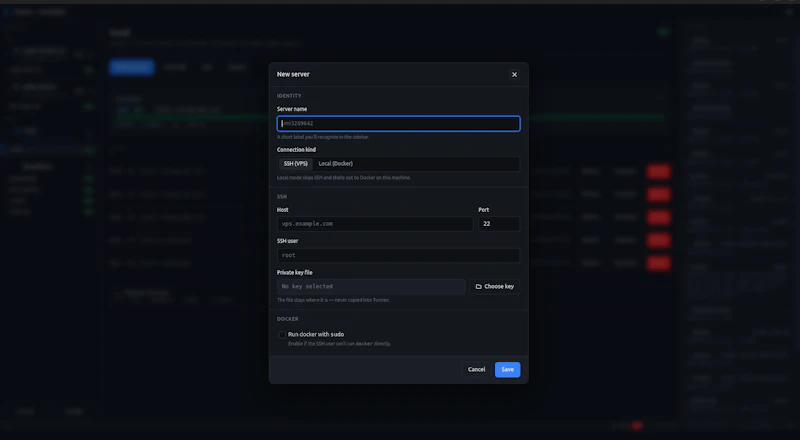Viewport: 800px width, 440px height.
Task: Select the SSH (VPS) connection kind
Action: click(296, 164)
